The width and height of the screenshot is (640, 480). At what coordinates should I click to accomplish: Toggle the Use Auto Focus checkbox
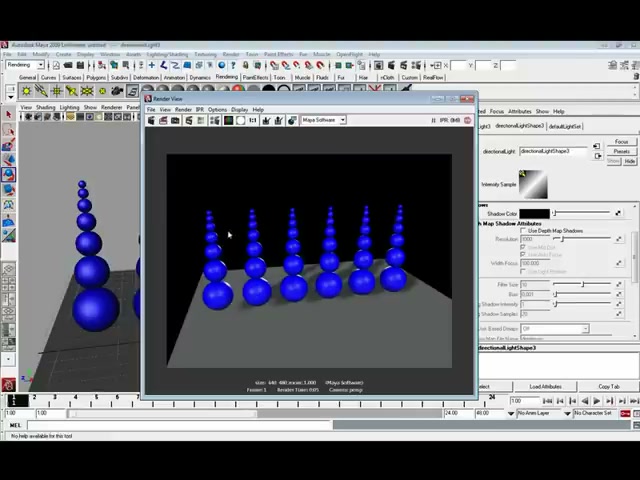[x=523, y=255]
